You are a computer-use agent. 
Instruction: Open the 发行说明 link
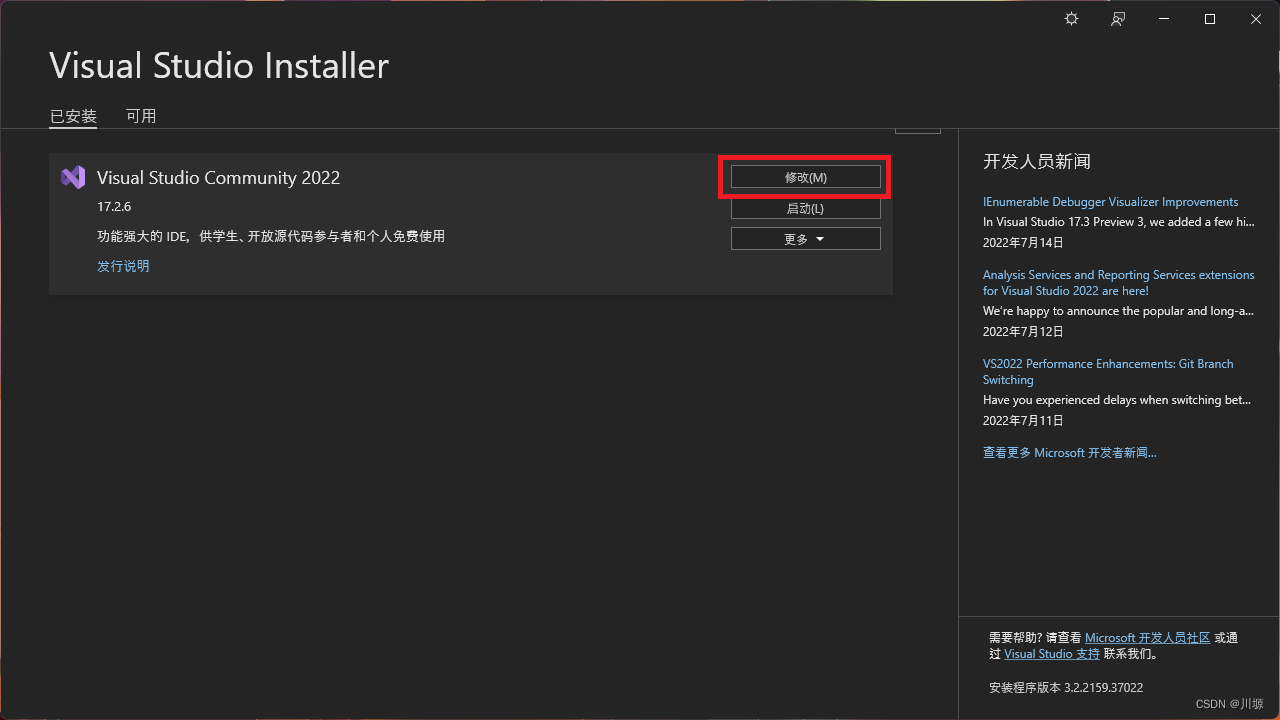point(122,265)
